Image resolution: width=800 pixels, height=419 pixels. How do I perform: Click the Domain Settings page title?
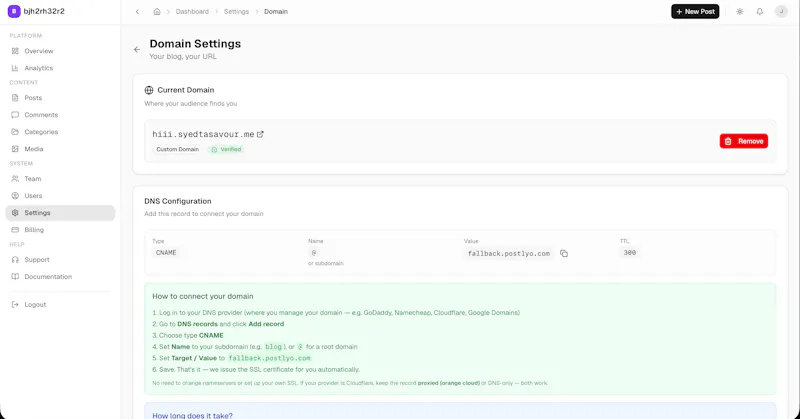tap(195, 44)
